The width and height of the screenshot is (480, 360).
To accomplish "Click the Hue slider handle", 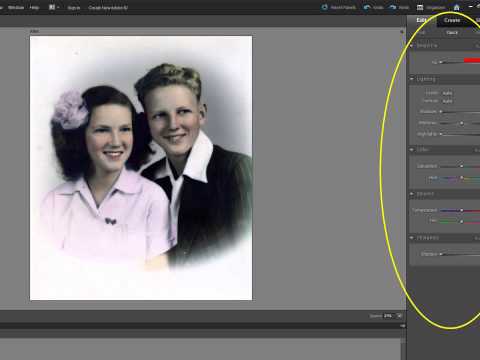I will click(462, 178).
